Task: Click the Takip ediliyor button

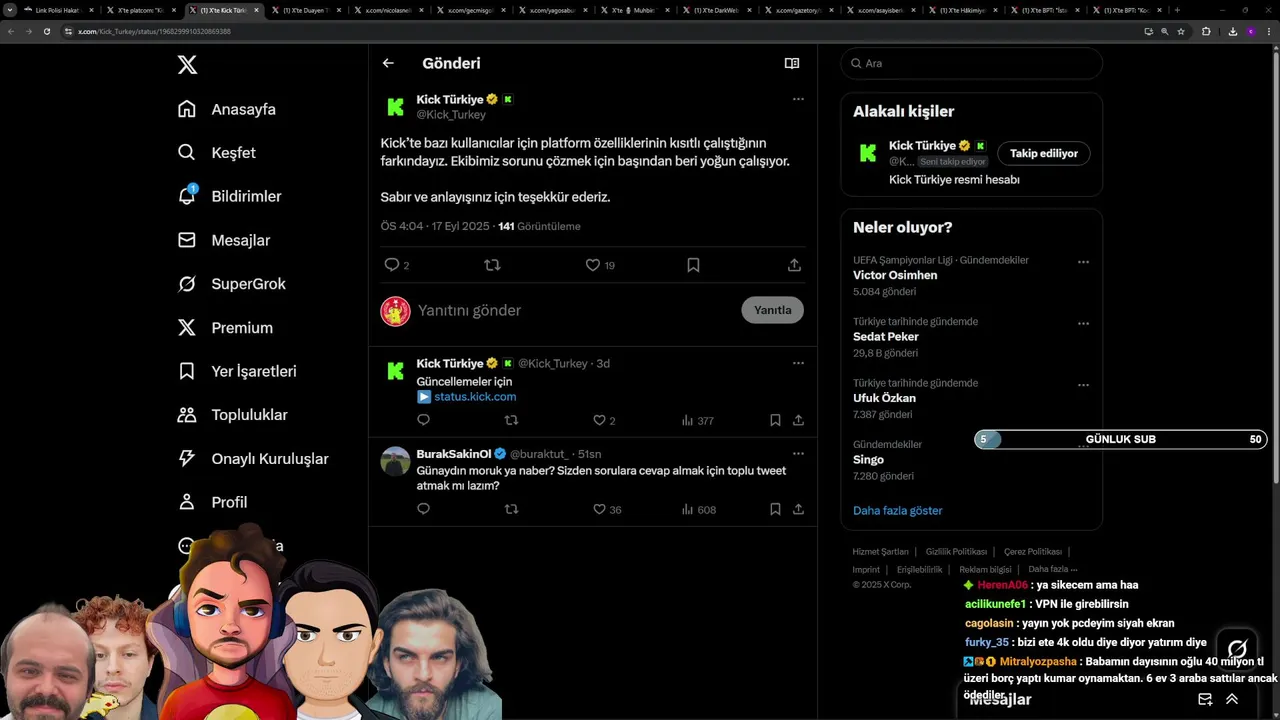Action: point(1043,153)
